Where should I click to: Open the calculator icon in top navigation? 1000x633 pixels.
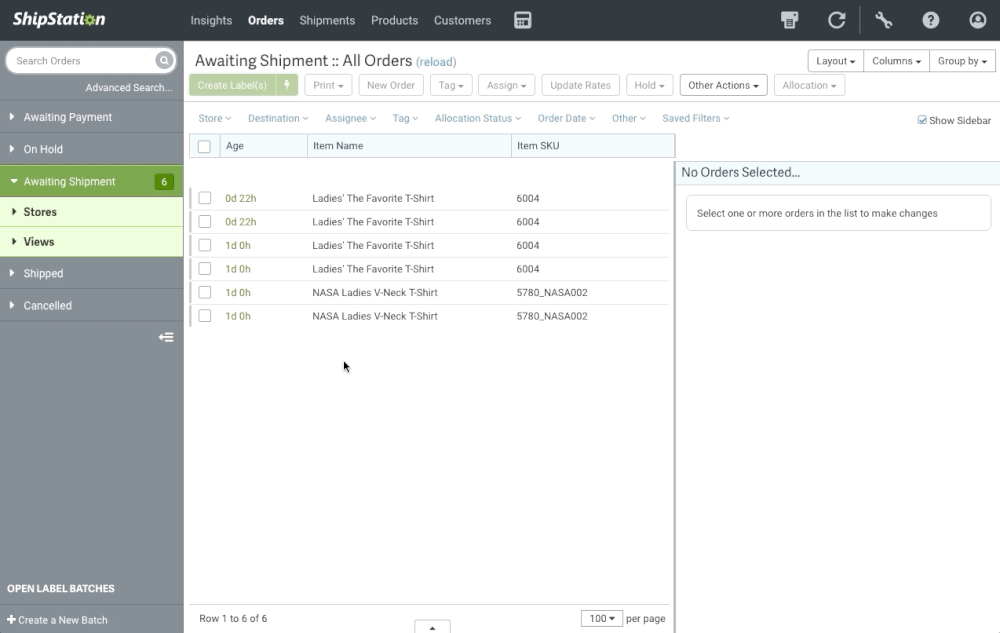pos(522,20)
